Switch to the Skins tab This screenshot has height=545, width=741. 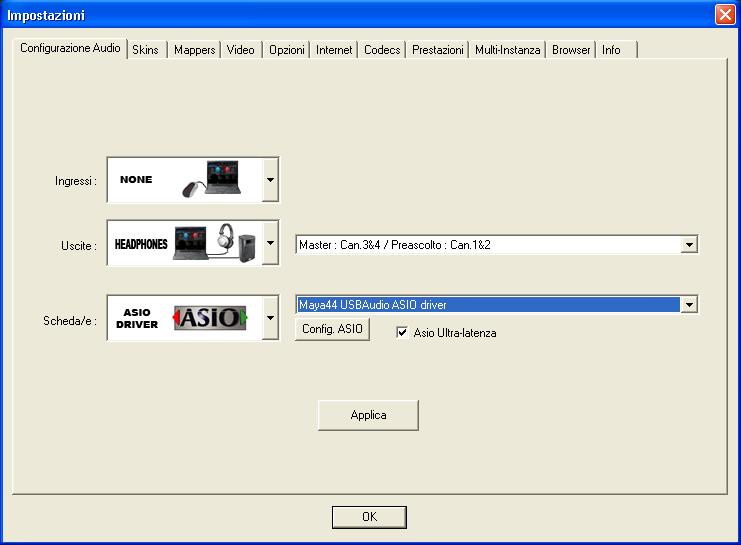tap(145, 50)
